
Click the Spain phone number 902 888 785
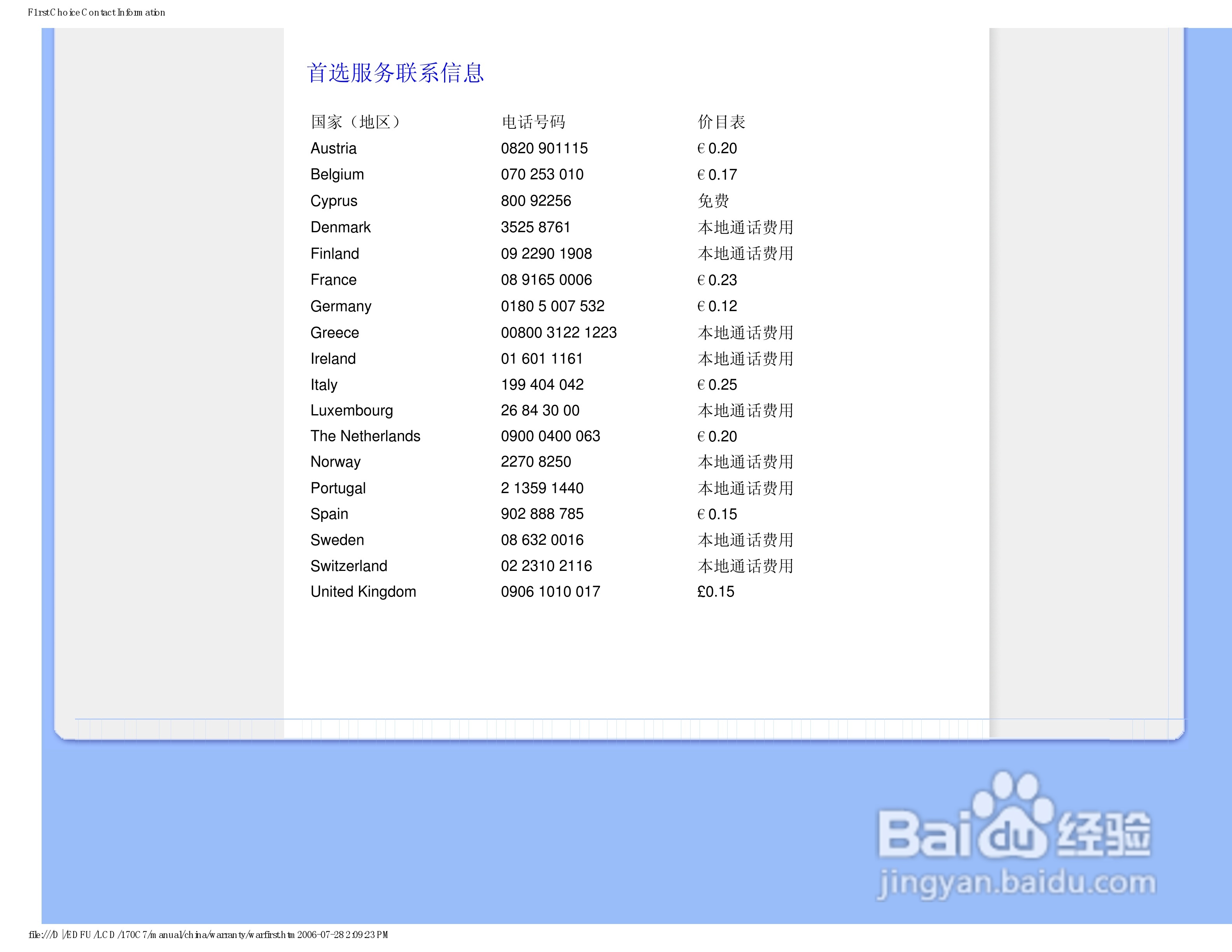(x=542, y=514)
